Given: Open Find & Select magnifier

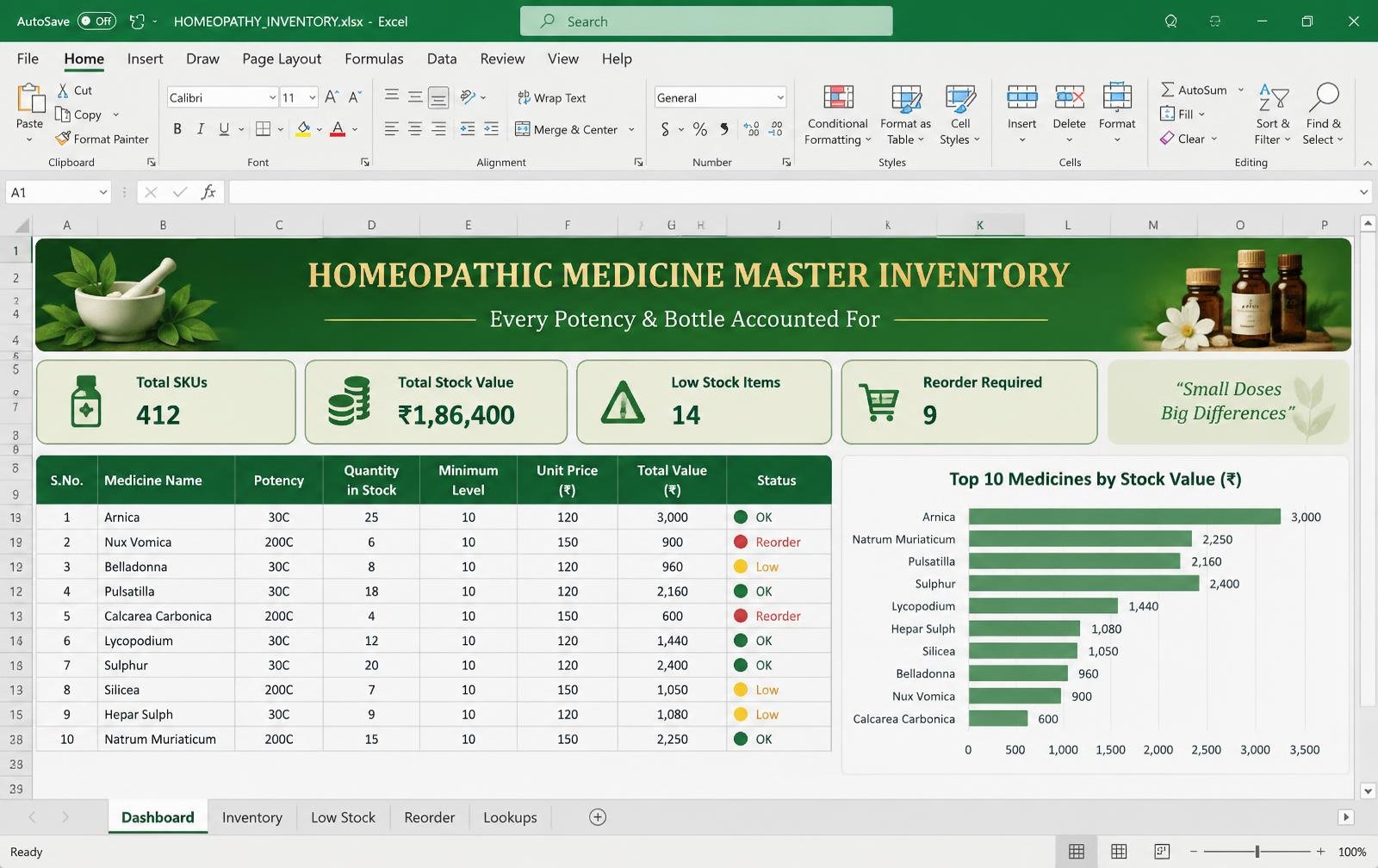Looking at the screenshot, I should coord(1324,115).
